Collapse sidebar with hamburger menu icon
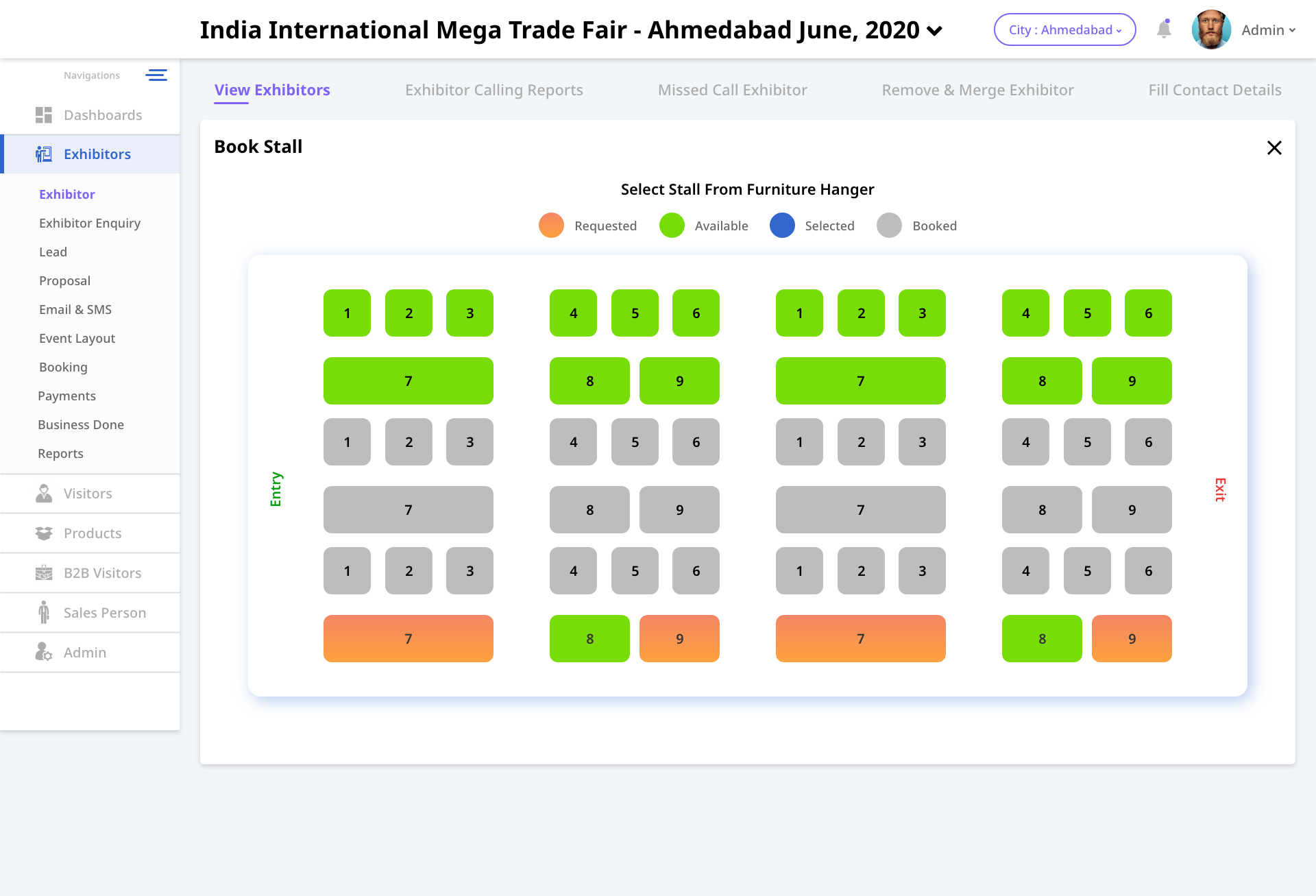 [x=156, y=75]
